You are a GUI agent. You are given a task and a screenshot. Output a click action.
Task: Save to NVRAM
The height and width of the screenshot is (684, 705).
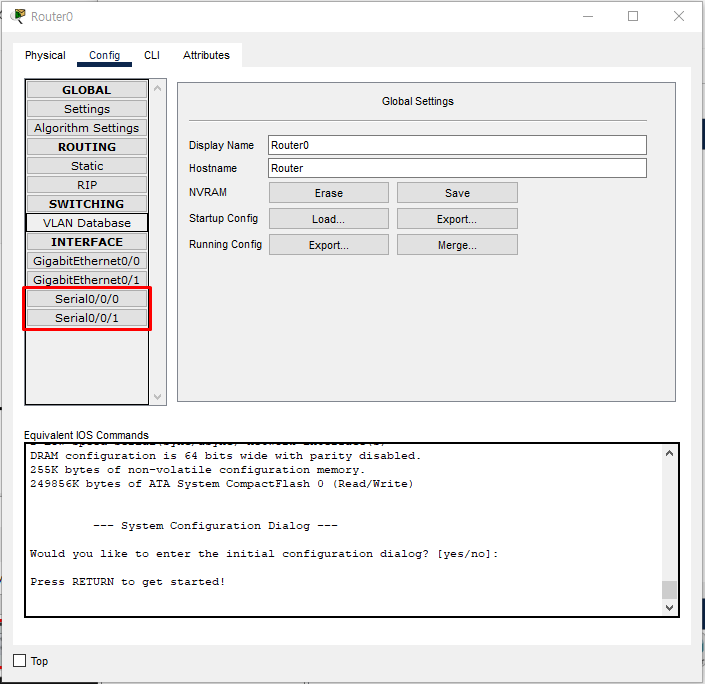[457, 193]
